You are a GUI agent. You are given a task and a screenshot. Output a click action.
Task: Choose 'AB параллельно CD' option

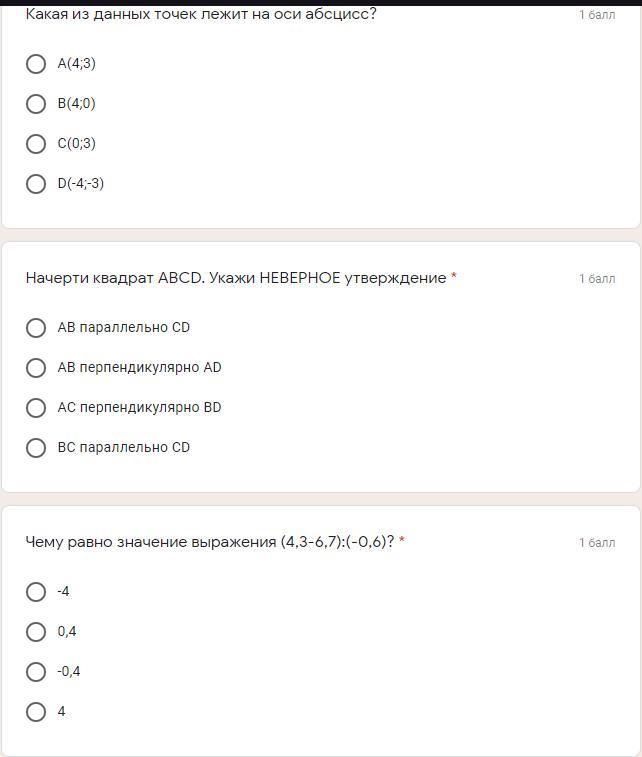36,328
